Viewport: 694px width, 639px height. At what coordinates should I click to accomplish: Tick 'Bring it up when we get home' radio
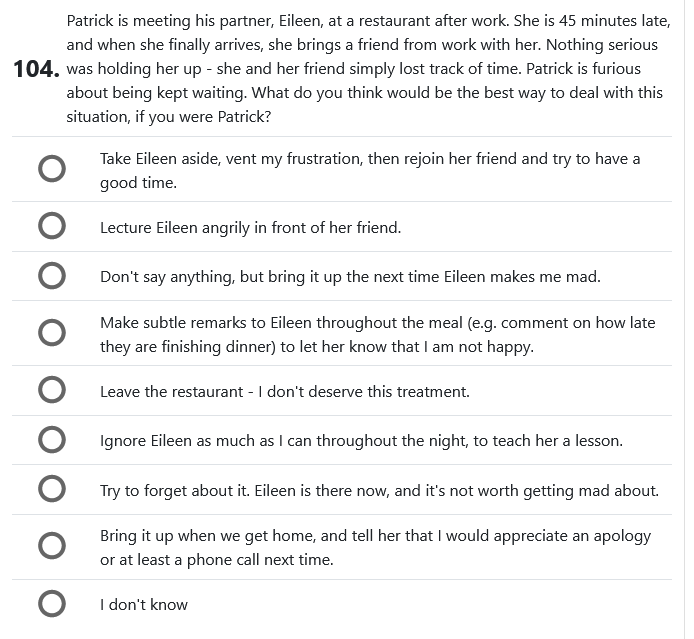point(52,546)
